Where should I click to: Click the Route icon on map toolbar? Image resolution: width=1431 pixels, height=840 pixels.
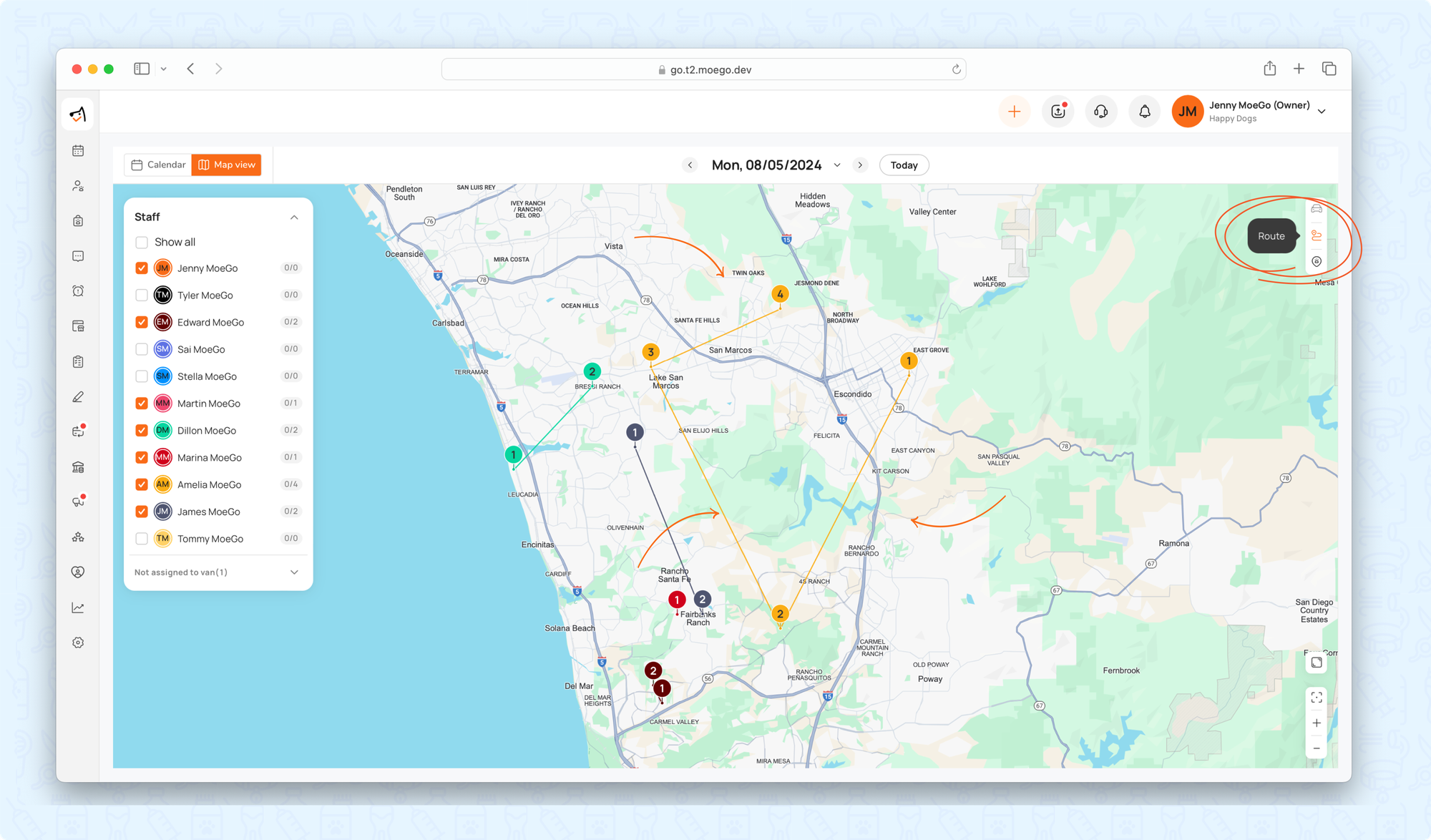1316,235
